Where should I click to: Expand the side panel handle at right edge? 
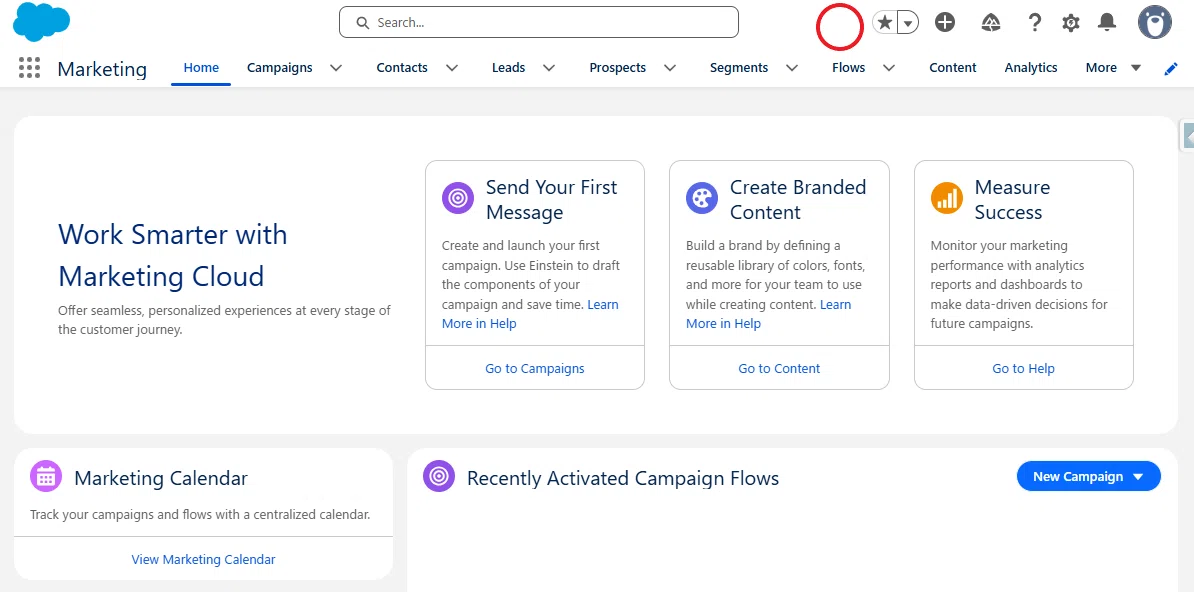click(1187, 136)
